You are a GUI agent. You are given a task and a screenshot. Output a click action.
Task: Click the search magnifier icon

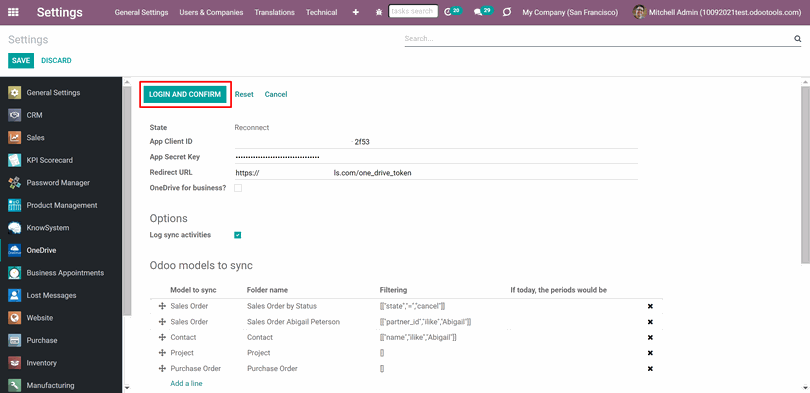(x=797, y=39)
